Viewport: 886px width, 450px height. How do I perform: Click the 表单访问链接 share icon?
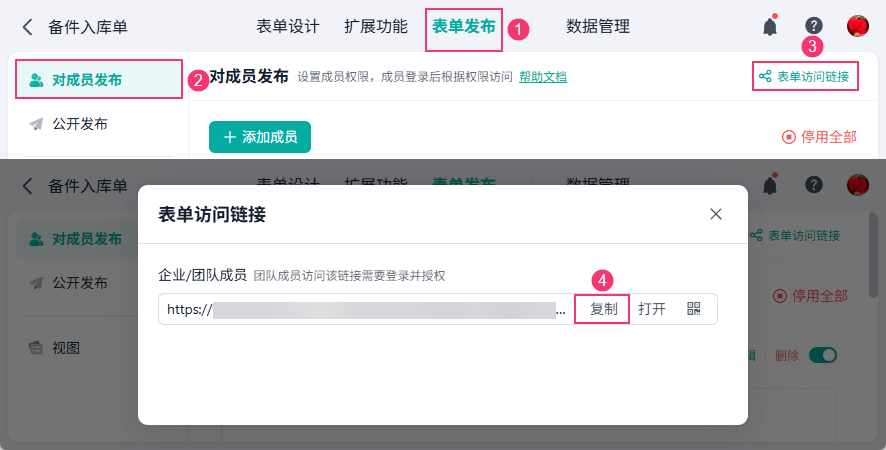pyautogui.click(x=765, y=76)
